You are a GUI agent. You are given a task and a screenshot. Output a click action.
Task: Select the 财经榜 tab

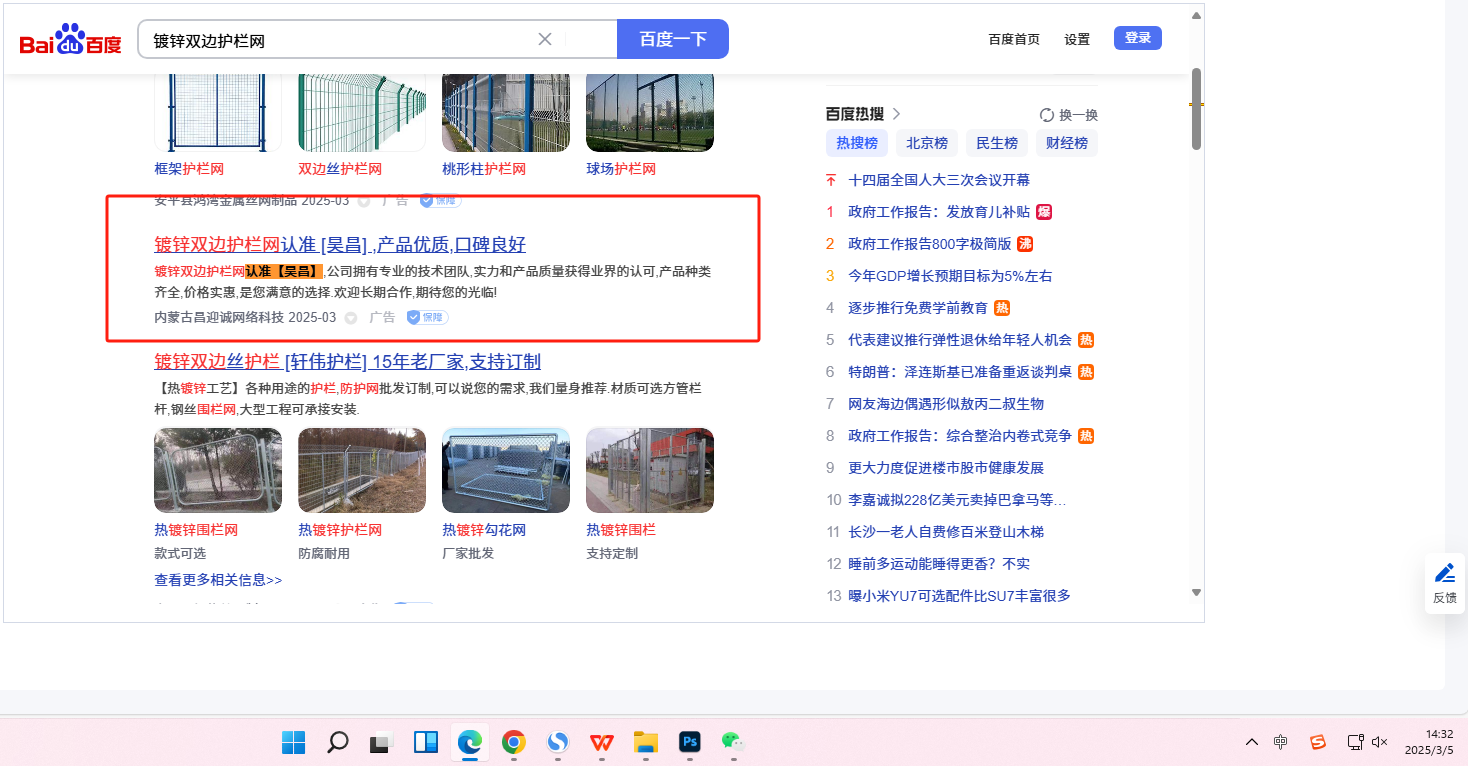pyautogui.click(x=1066, y=143)
